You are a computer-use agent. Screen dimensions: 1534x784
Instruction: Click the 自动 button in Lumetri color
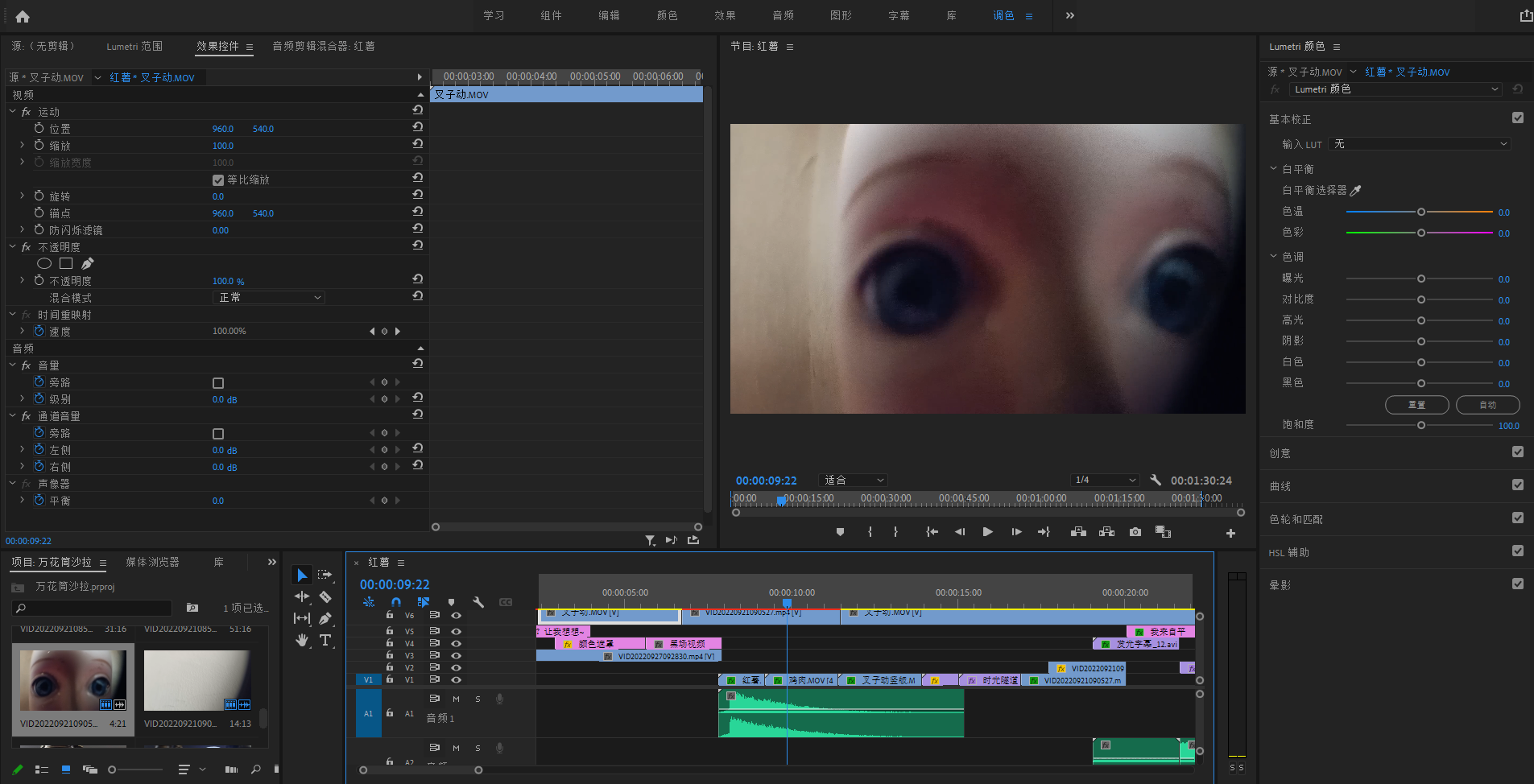1487,405
